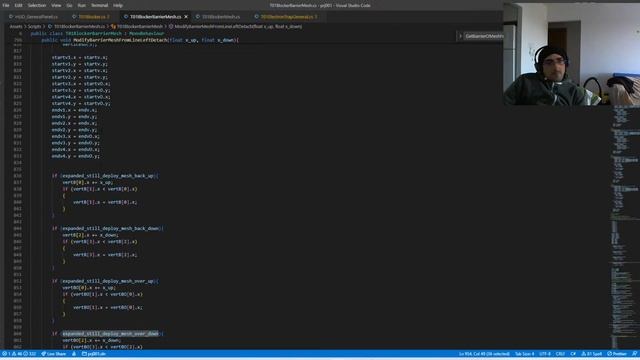640x360 pixels.
Task: Click the line 'startv1.x = startv.x;'
Action: point(80,58)
